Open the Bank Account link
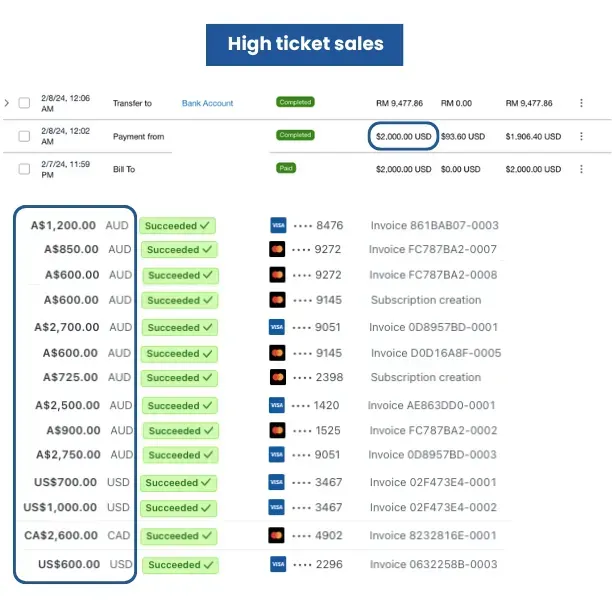The image size is (612, 604). [207, 103]
